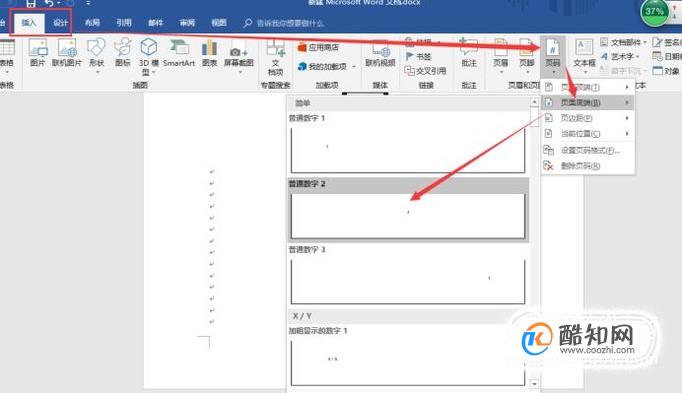682x393 pixels.
Task: Expand the Current Position submenu arrow
Action: (x=627, y=133)
